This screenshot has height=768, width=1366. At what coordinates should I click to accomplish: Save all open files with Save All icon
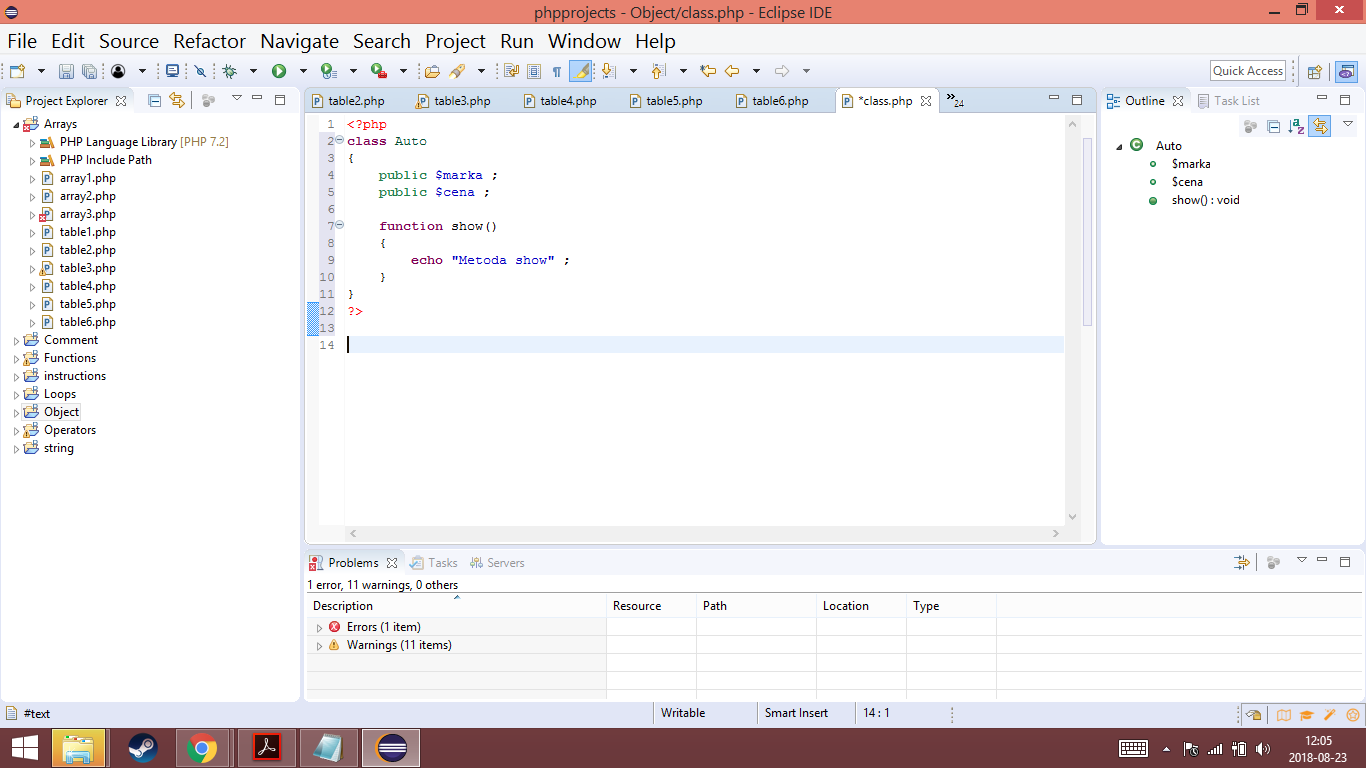tap(89, 70)
